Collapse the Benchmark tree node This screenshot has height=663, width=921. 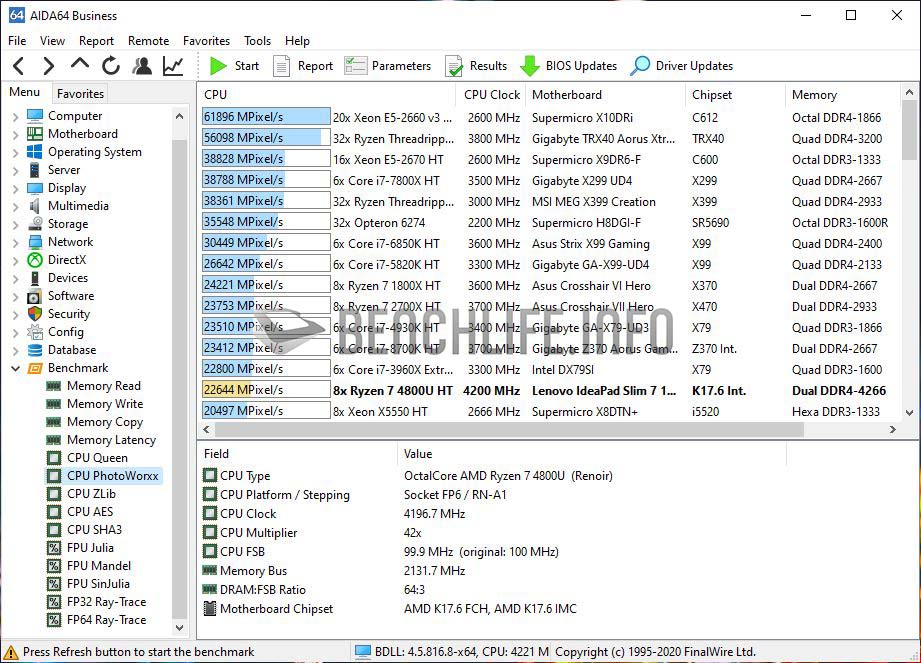(x=15, y=368)
